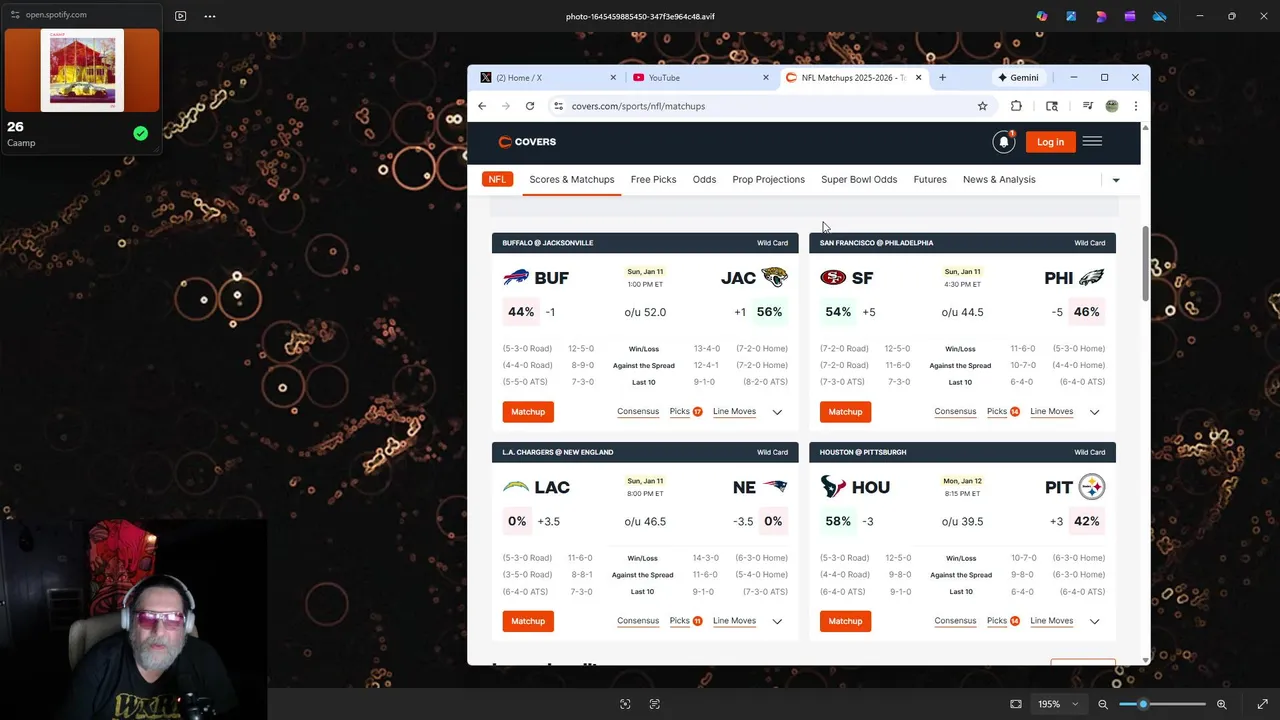Close the YouTube tab
1280x720 pixels.
tap(766, 78)
